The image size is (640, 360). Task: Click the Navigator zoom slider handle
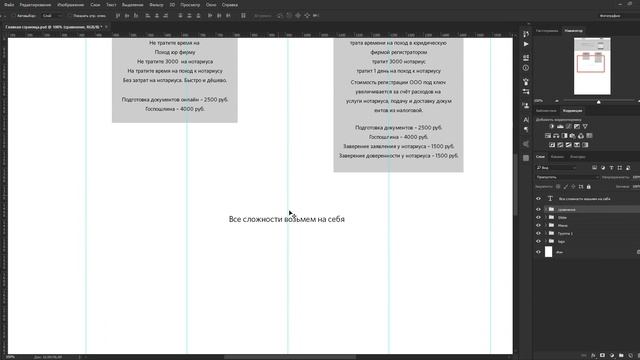point(599,101)
